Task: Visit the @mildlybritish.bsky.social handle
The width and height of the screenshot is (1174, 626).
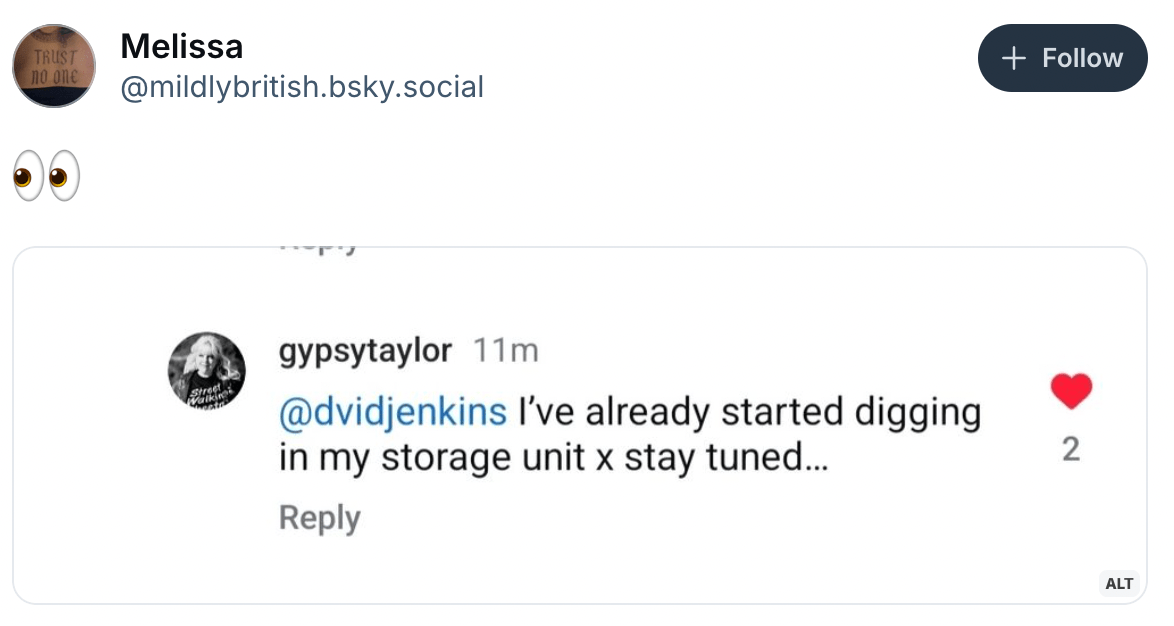Action: [x=301, y=88]
